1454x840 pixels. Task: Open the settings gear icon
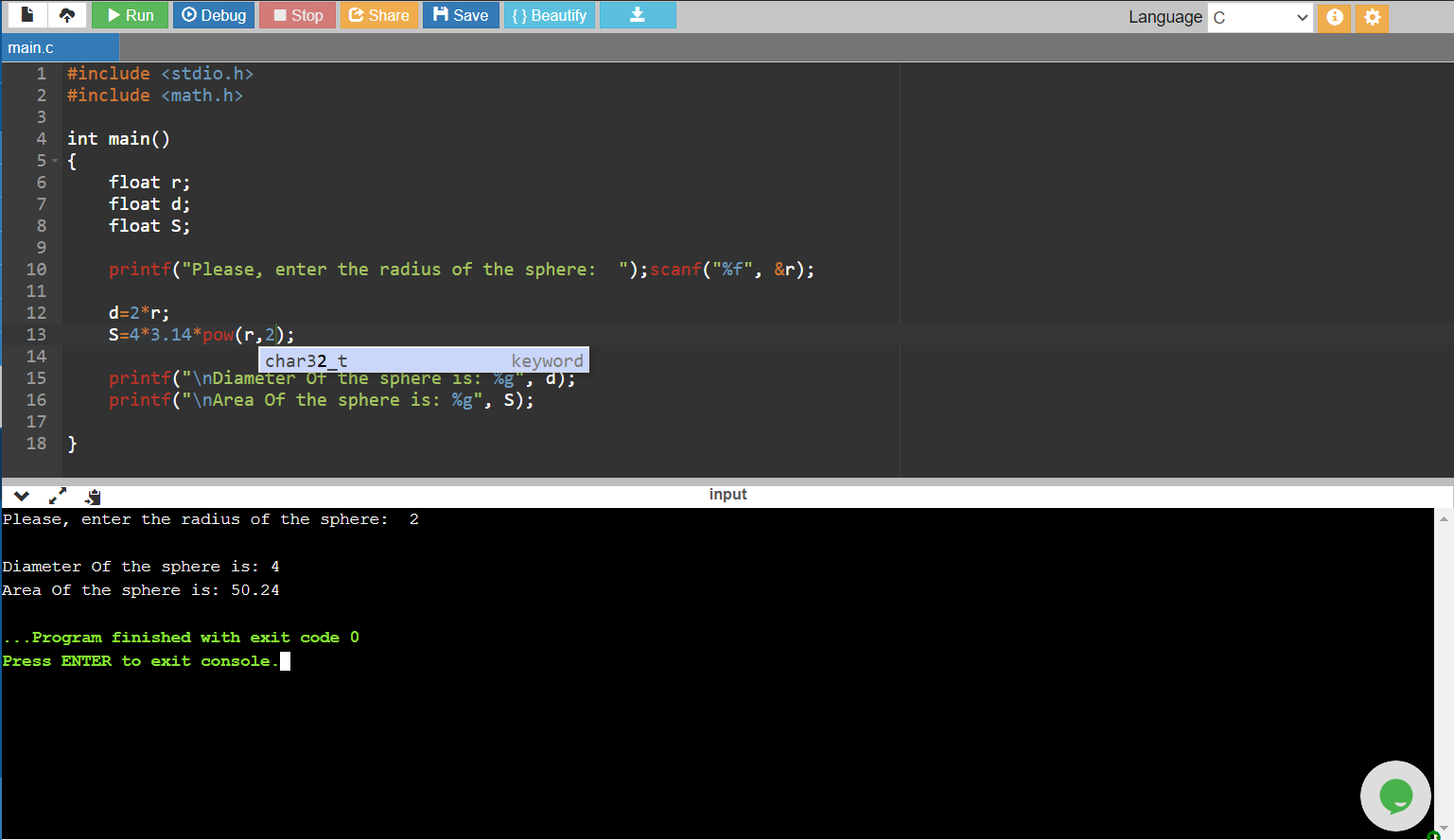pos(1372,17)
